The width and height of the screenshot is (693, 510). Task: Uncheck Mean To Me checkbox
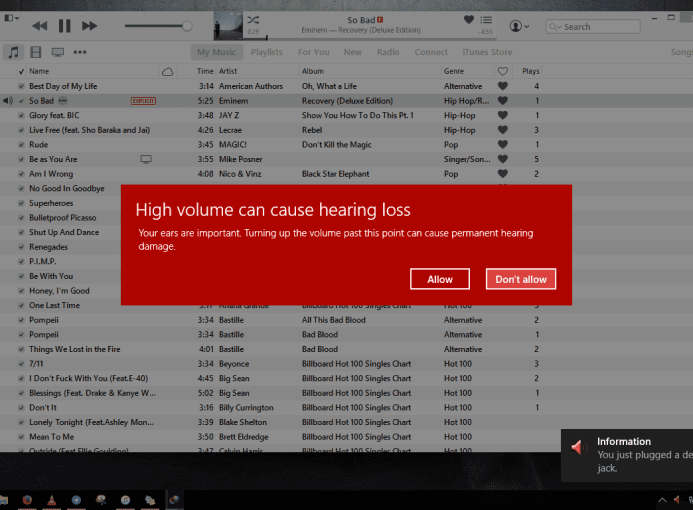click(x=21, y=437)
